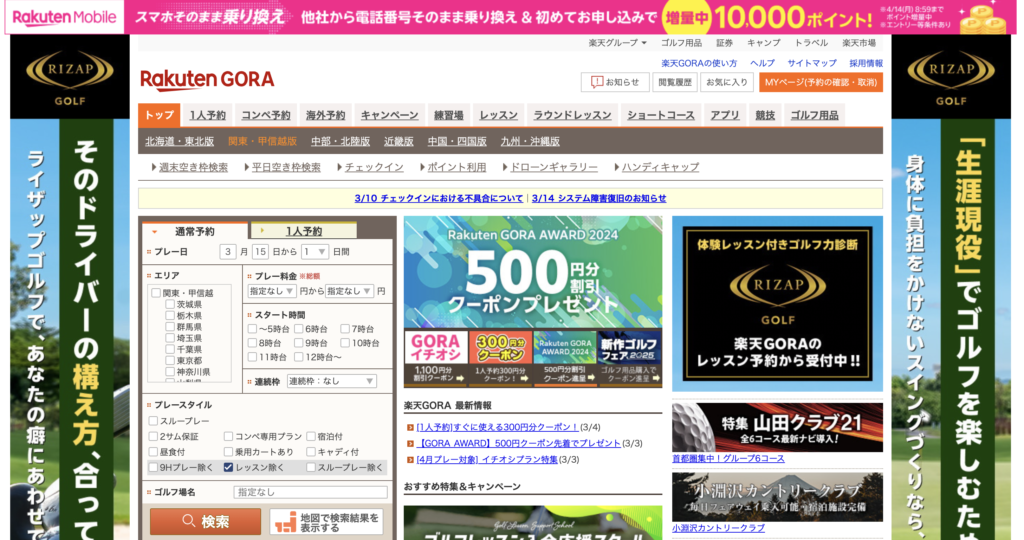Check the スループレー play style checkbox
Screen dimensions: 1024x540
153,421
